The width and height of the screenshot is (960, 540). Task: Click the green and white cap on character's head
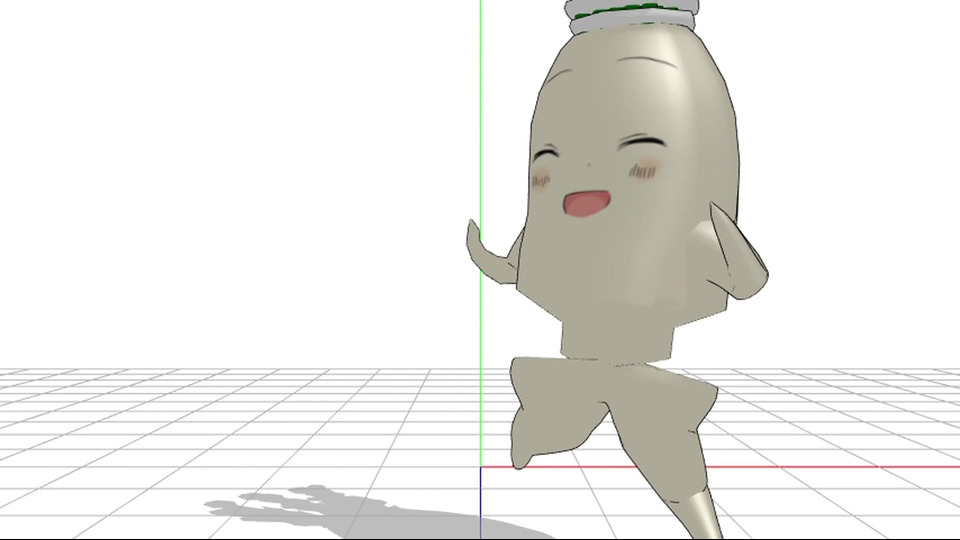tap(634, 16)
